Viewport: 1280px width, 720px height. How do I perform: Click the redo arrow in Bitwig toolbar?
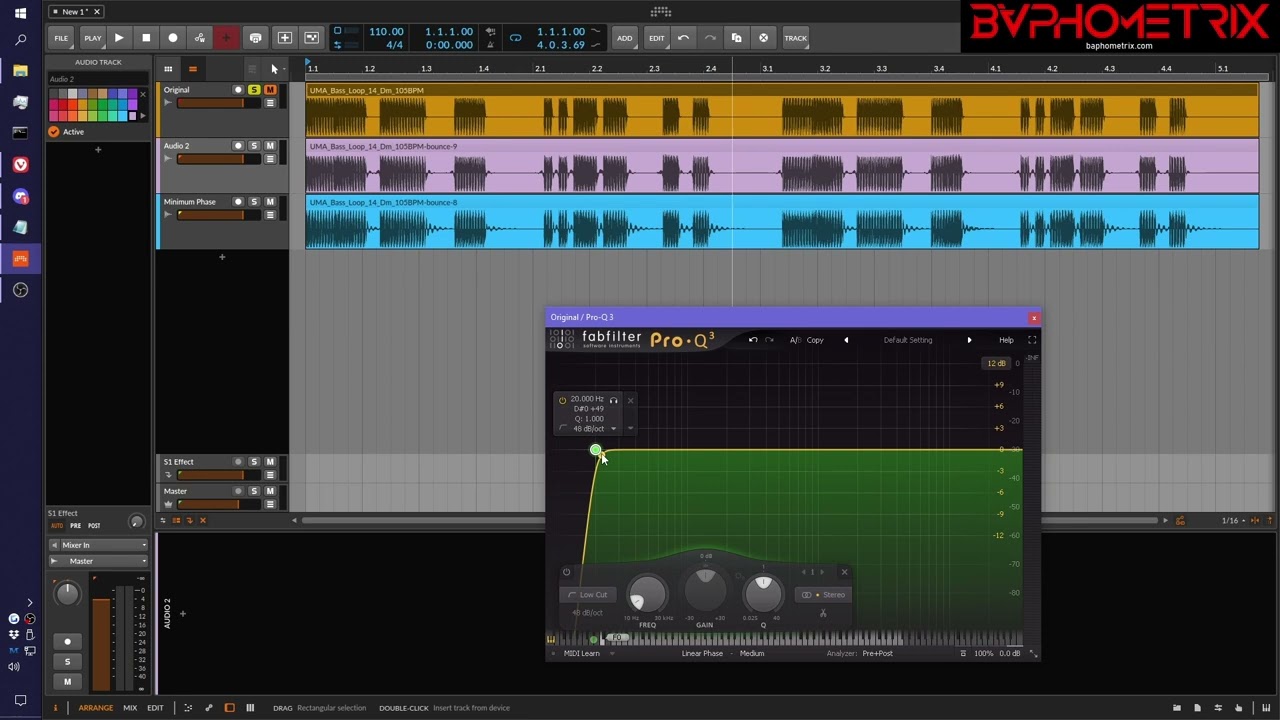710,38
